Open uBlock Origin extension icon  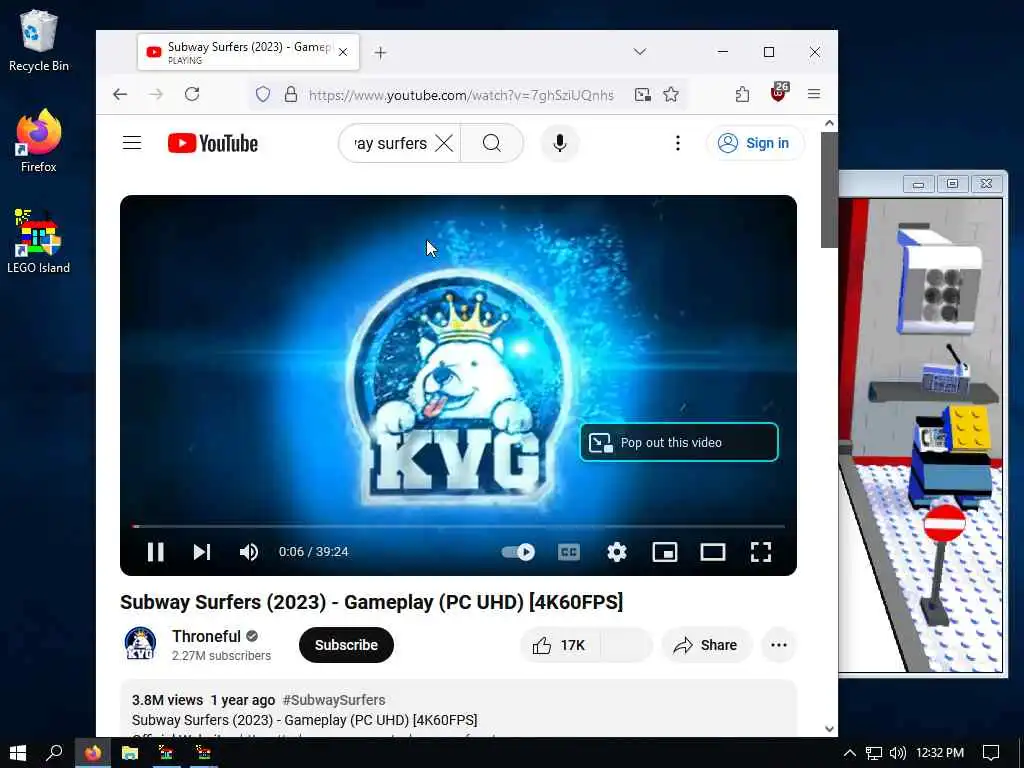point(778,93)
